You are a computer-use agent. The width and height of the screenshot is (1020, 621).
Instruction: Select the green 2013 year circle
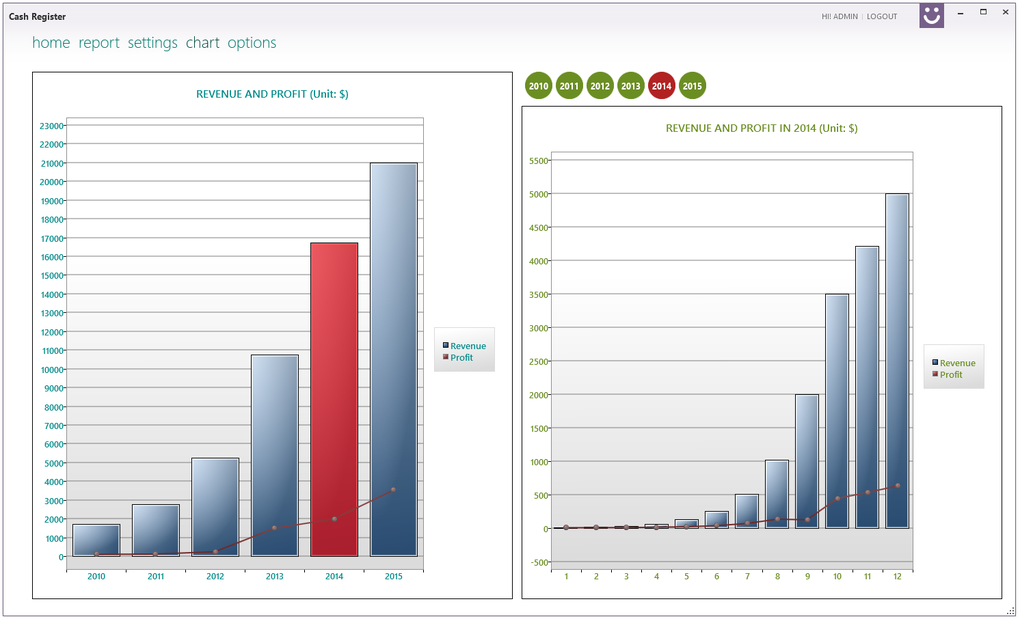point(630,86)
